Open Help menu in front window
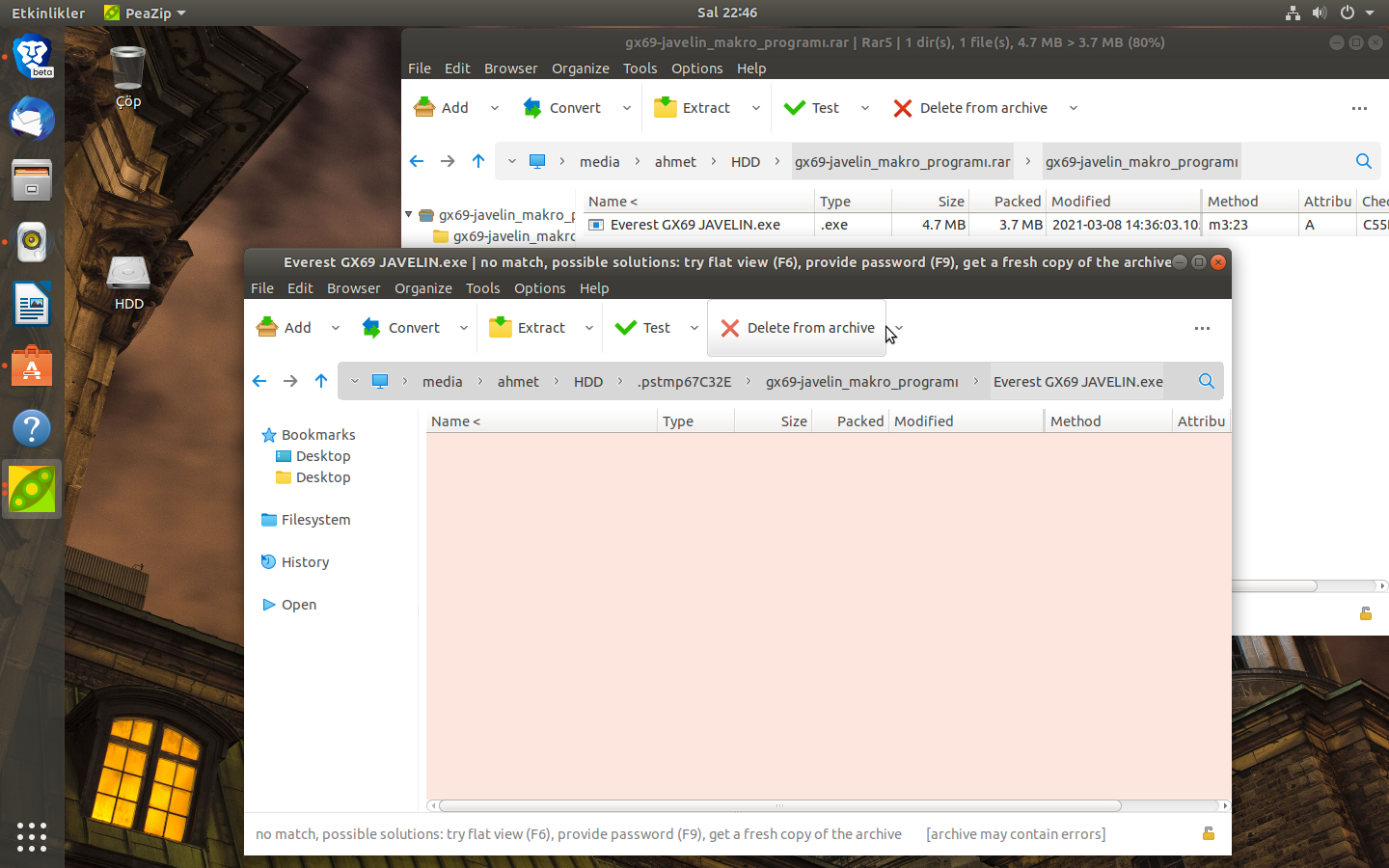The image size is (1389, 868). coord(594,288)
